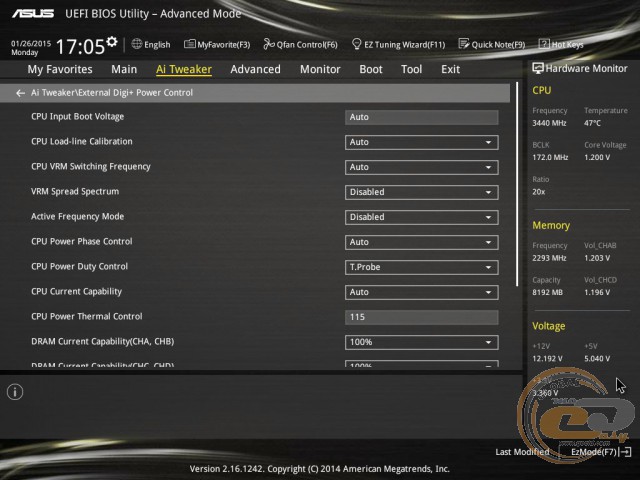Image resolution: width=640 pixels, height=480 pixels.
Task: Click the globe language icon
Action: coord(137,44)
